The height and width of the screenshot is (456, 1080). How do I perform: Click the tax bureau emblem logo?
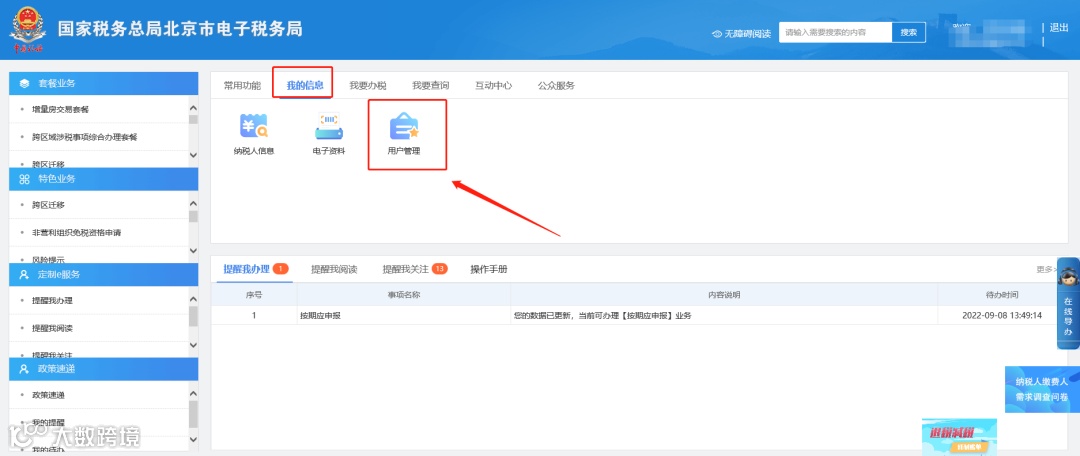coord(28,31)
